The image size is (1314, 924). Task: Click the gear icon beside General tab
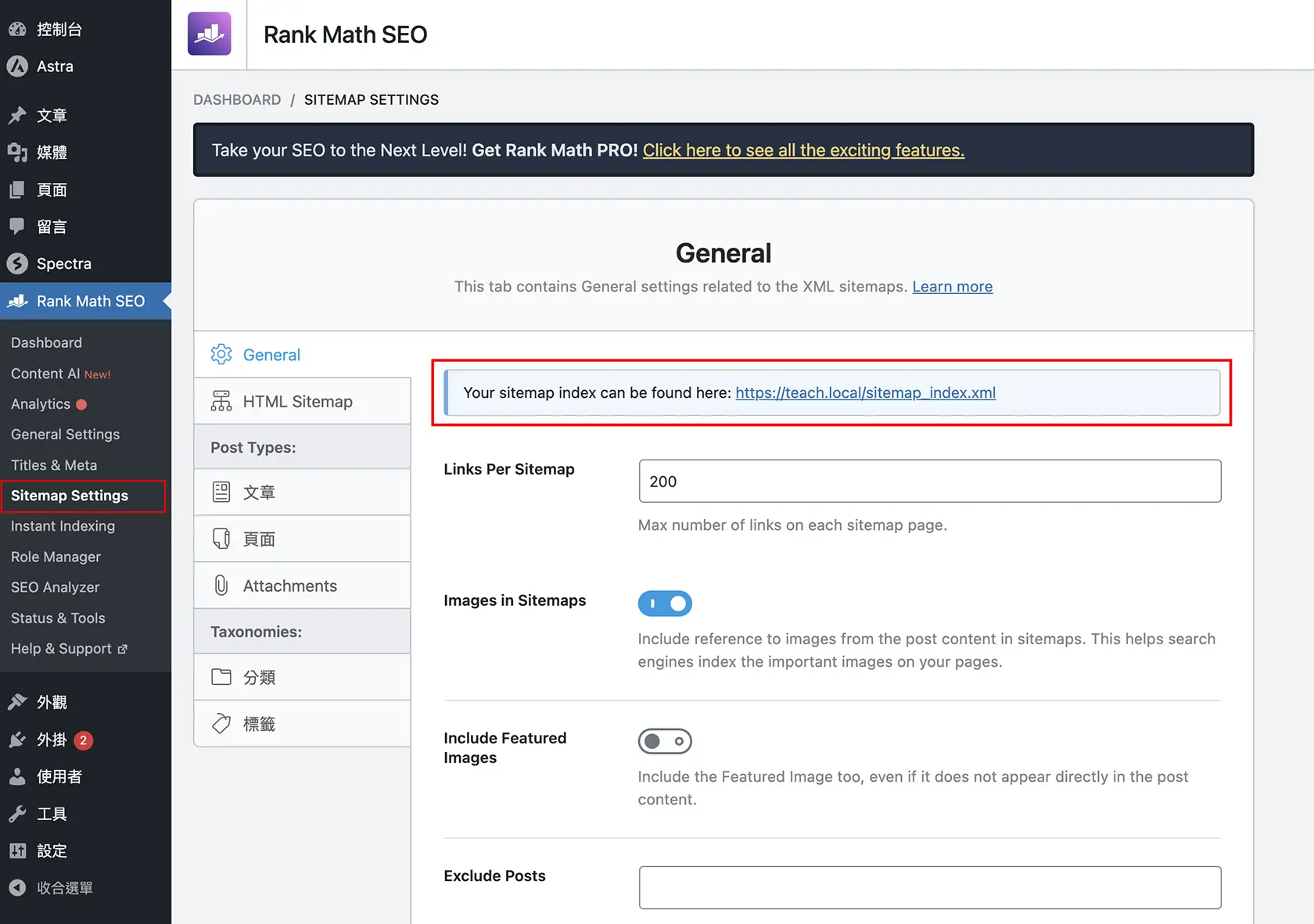(x=221, y=354)
